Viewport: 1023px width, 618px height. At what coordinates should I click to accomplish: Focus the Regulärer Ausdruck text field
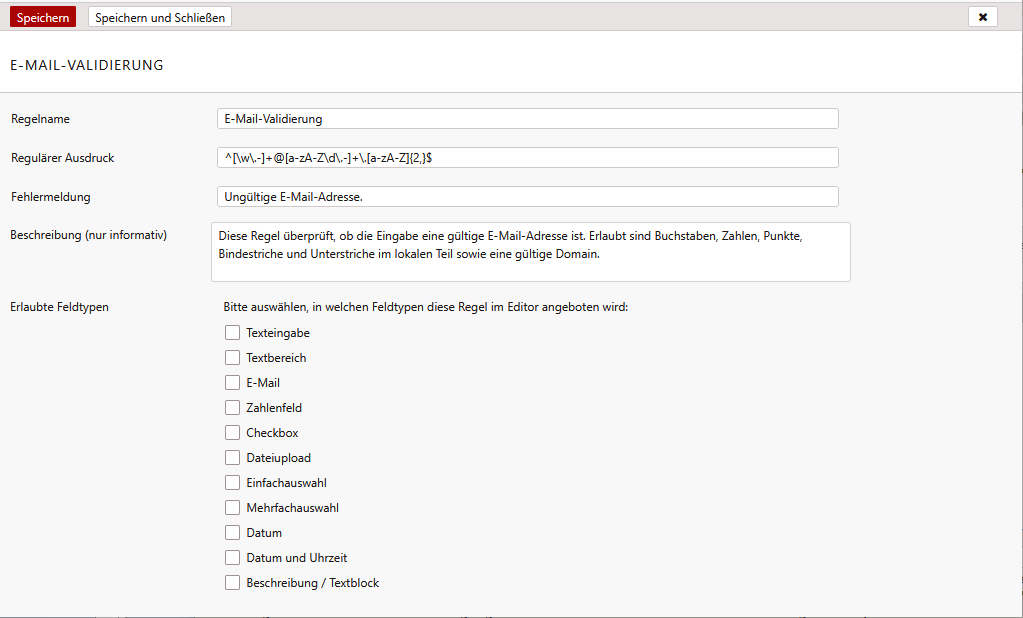pos(527,158)
